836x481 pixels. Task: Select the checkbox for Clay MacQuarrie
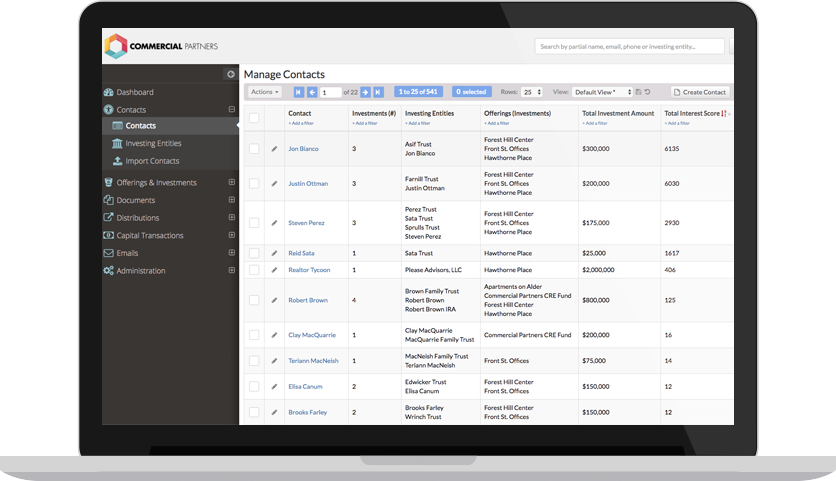(254, 335)
